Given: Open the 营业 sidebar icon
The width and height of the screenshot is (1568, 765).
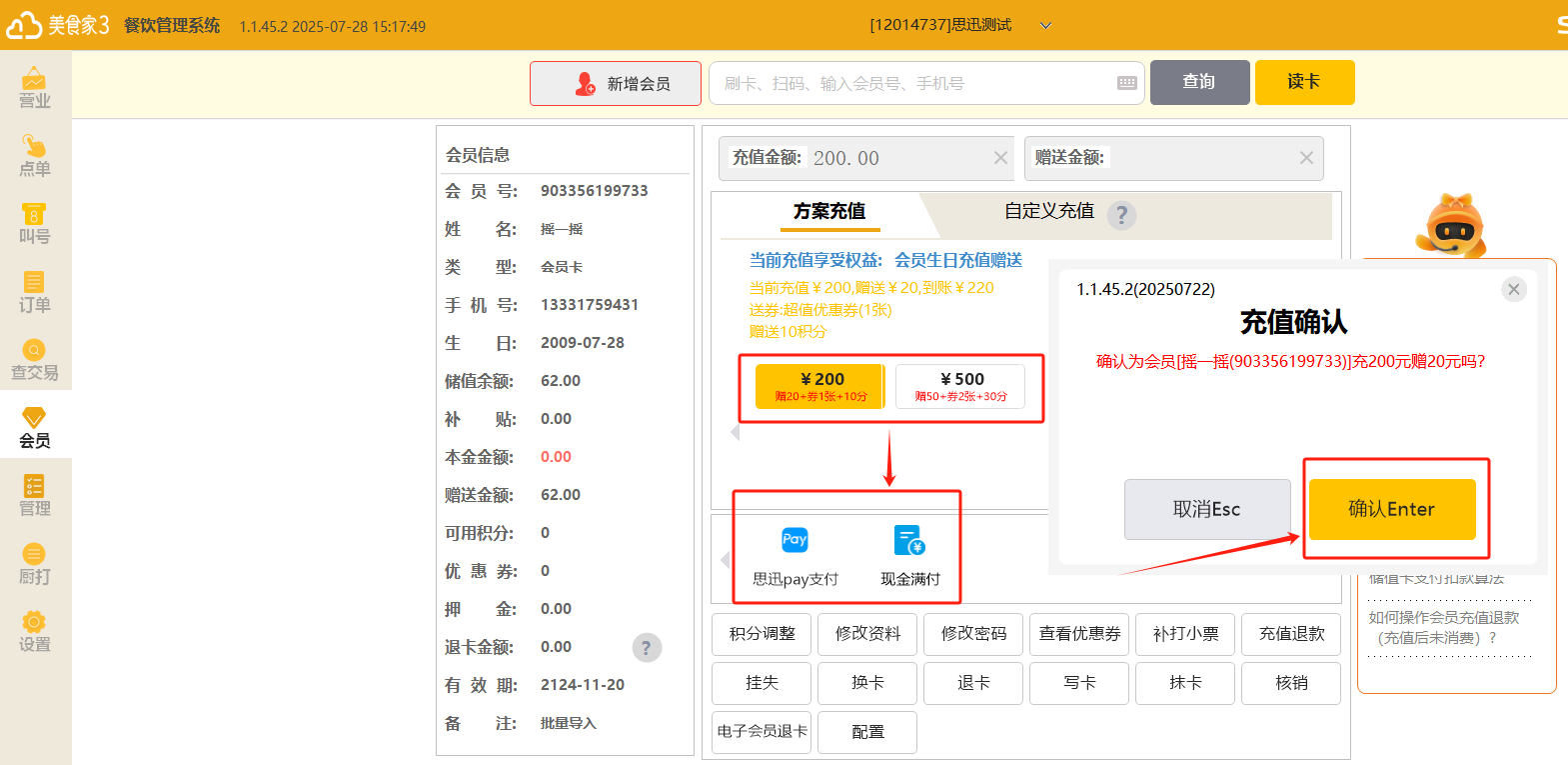Looking at the screenshot, I should tap(34, 87).
